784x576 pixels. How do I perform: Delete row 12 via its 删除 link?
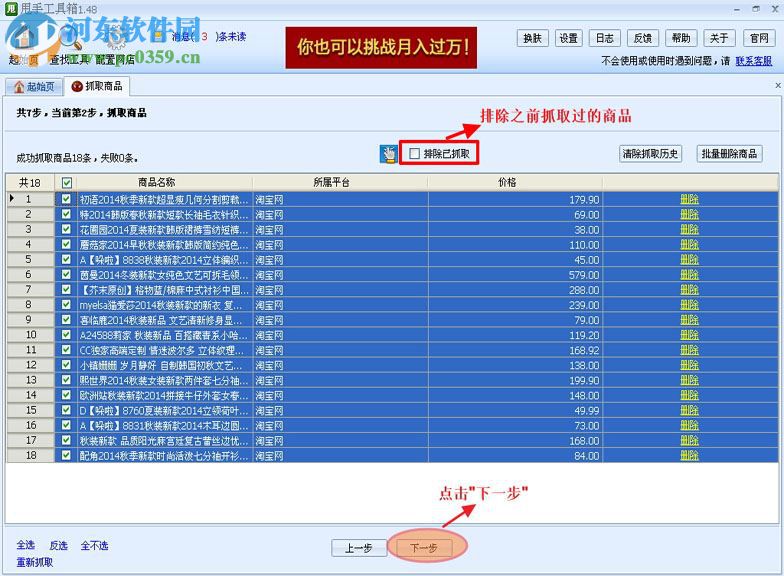[689, 365]
